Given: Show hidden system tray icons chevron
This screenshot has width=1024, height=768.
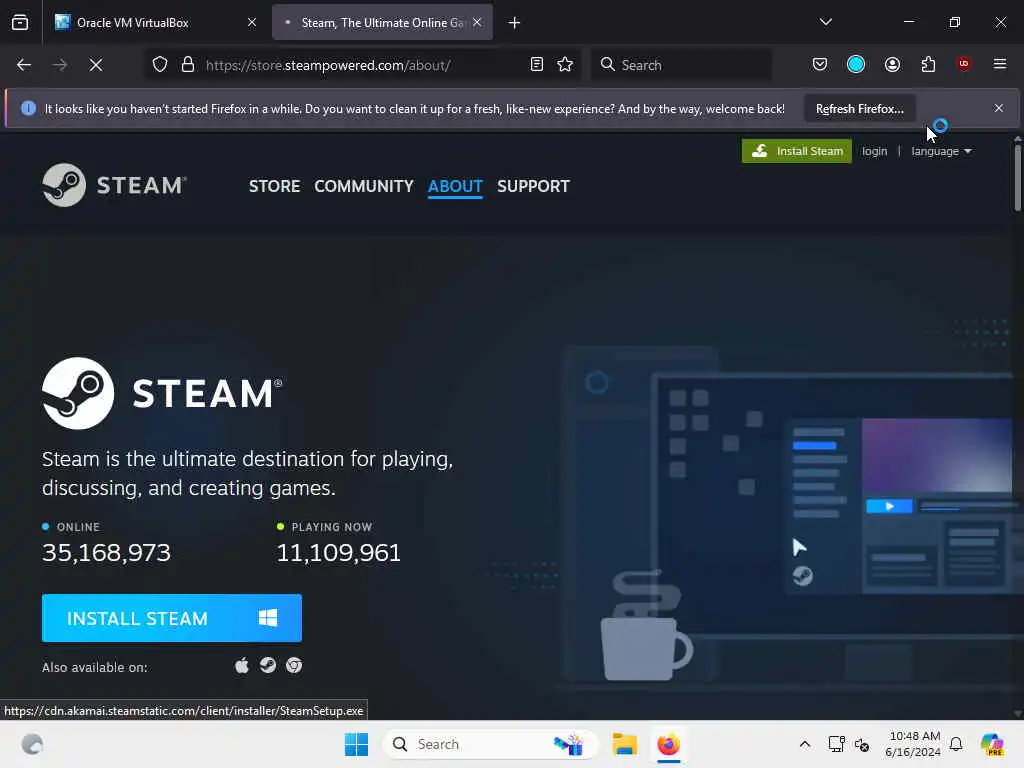Looking at the screenshot, I should click(x=805, y=744).
